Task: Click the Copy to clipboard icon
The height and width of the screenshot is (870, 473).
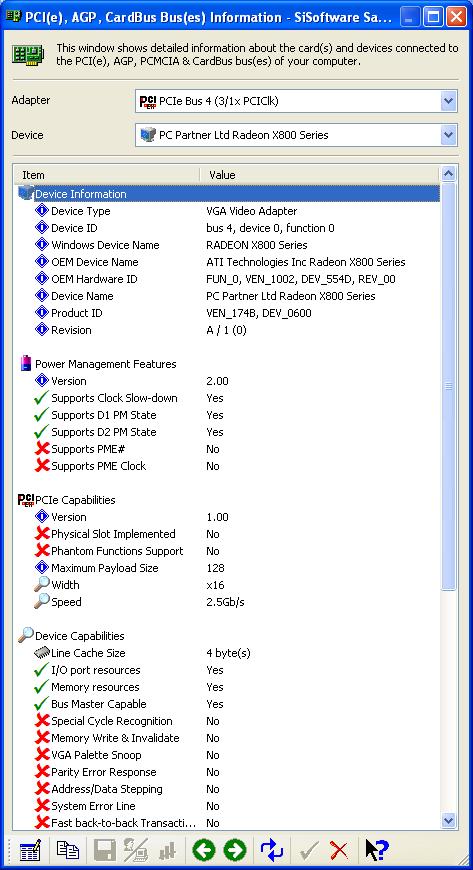Action: click(68, 850)
